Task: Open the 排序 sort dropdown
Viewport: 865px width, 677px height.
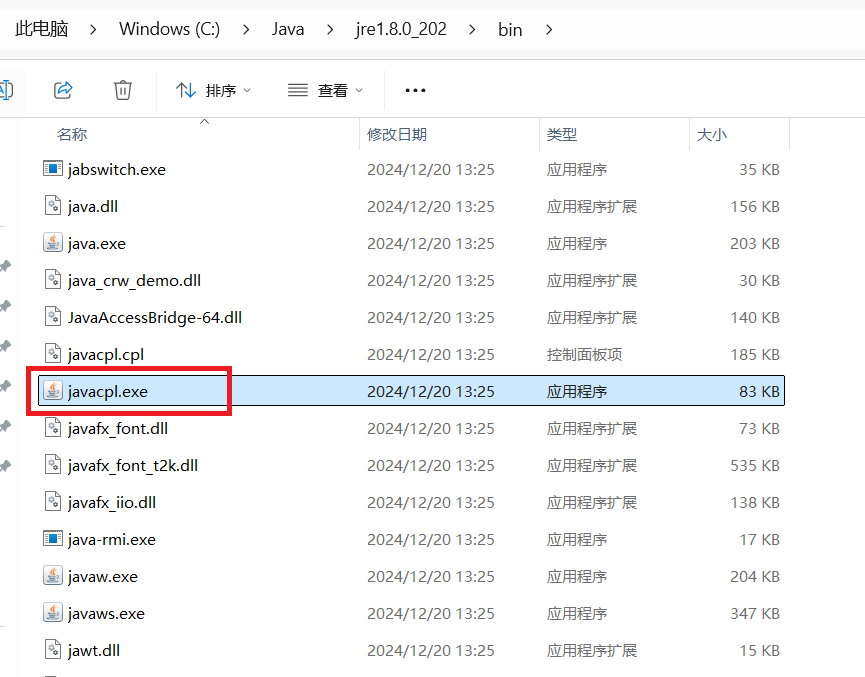Action: click(213, 90)
